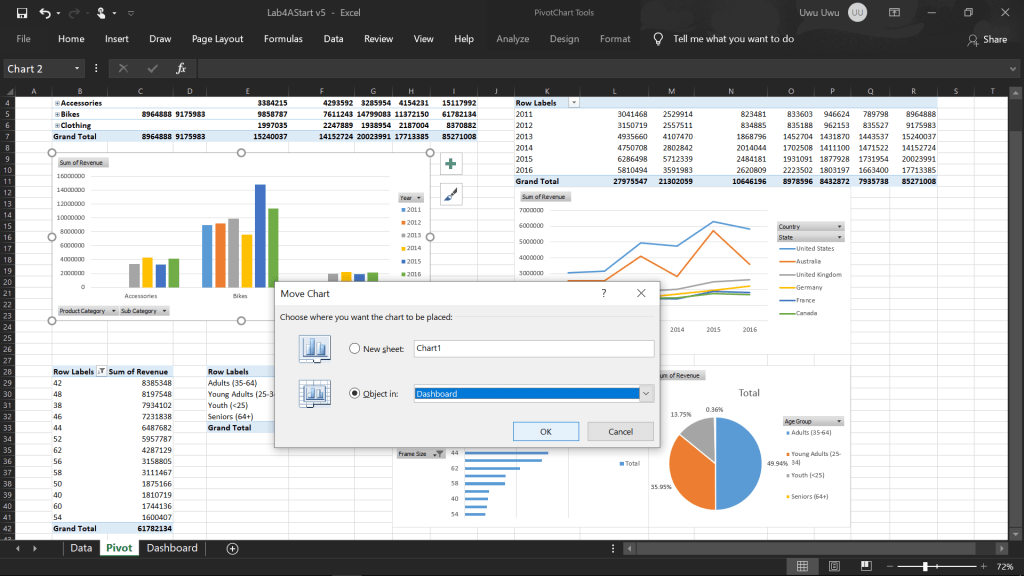The height and width of the screenshot is (576, 1024).
Task: Click the Insert Function fx icon
Action: pos(181,68)
